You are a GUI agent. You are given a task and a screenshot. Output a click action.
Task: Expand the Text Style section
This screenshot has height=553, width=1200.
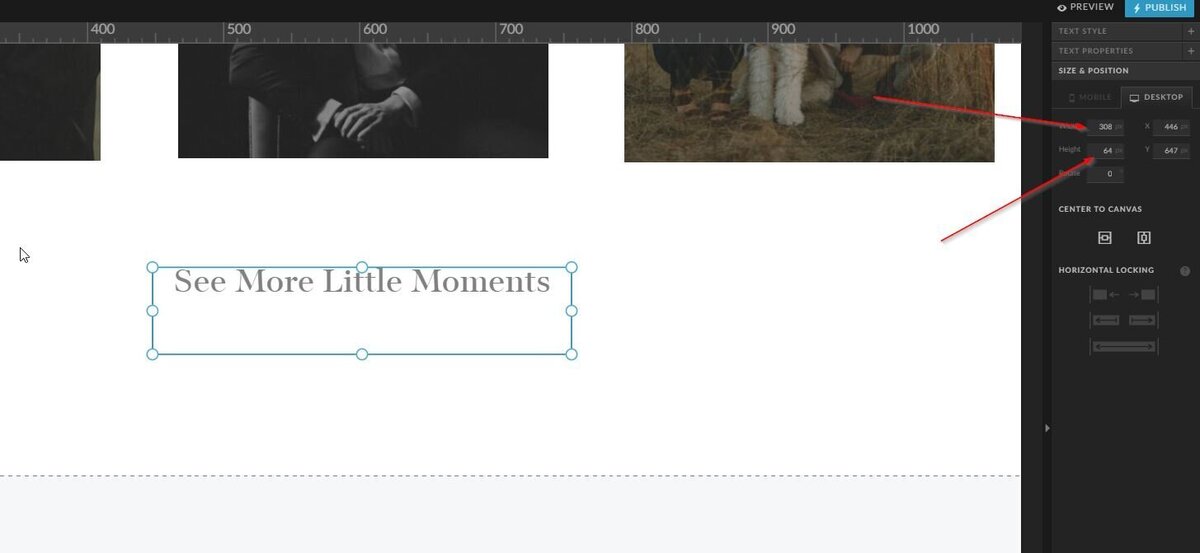(x=1191, y=31)
